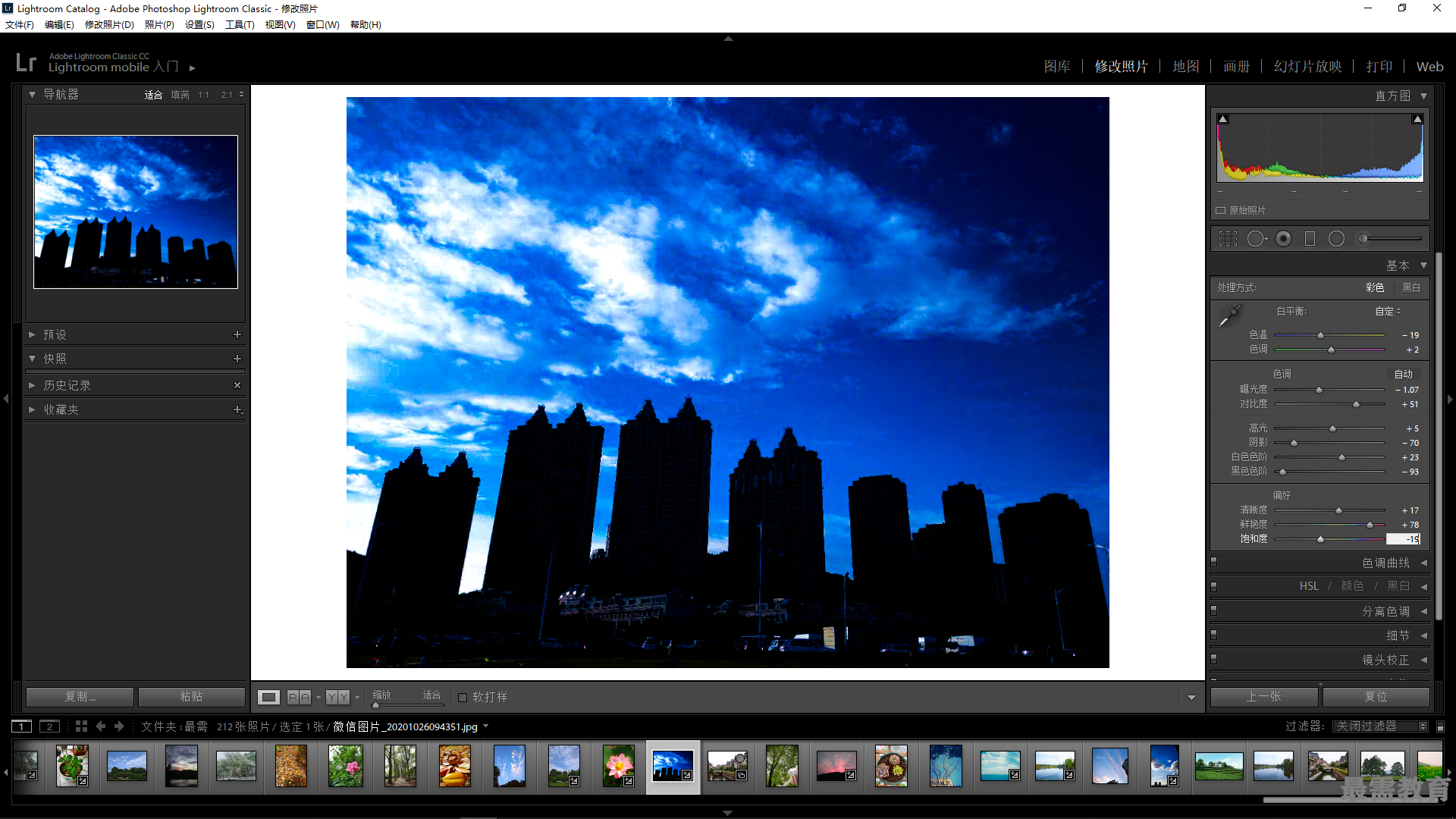This screenshot has width=1456, height=819.
Task: Switch to Before/After Y|Y view icon
Action: (x=337, y=697)
